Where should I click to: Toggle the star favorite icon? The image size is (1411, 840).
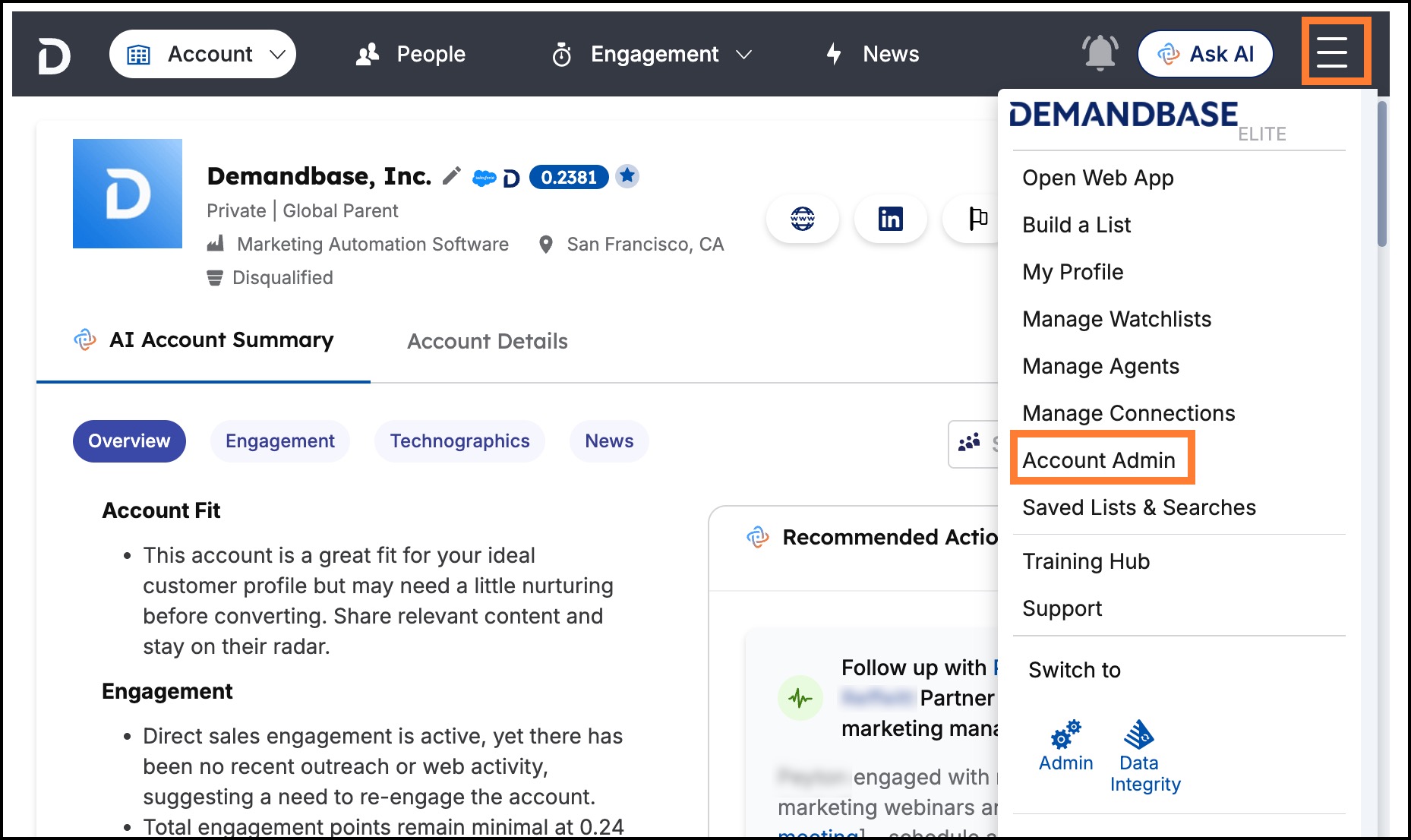point(627,176)
